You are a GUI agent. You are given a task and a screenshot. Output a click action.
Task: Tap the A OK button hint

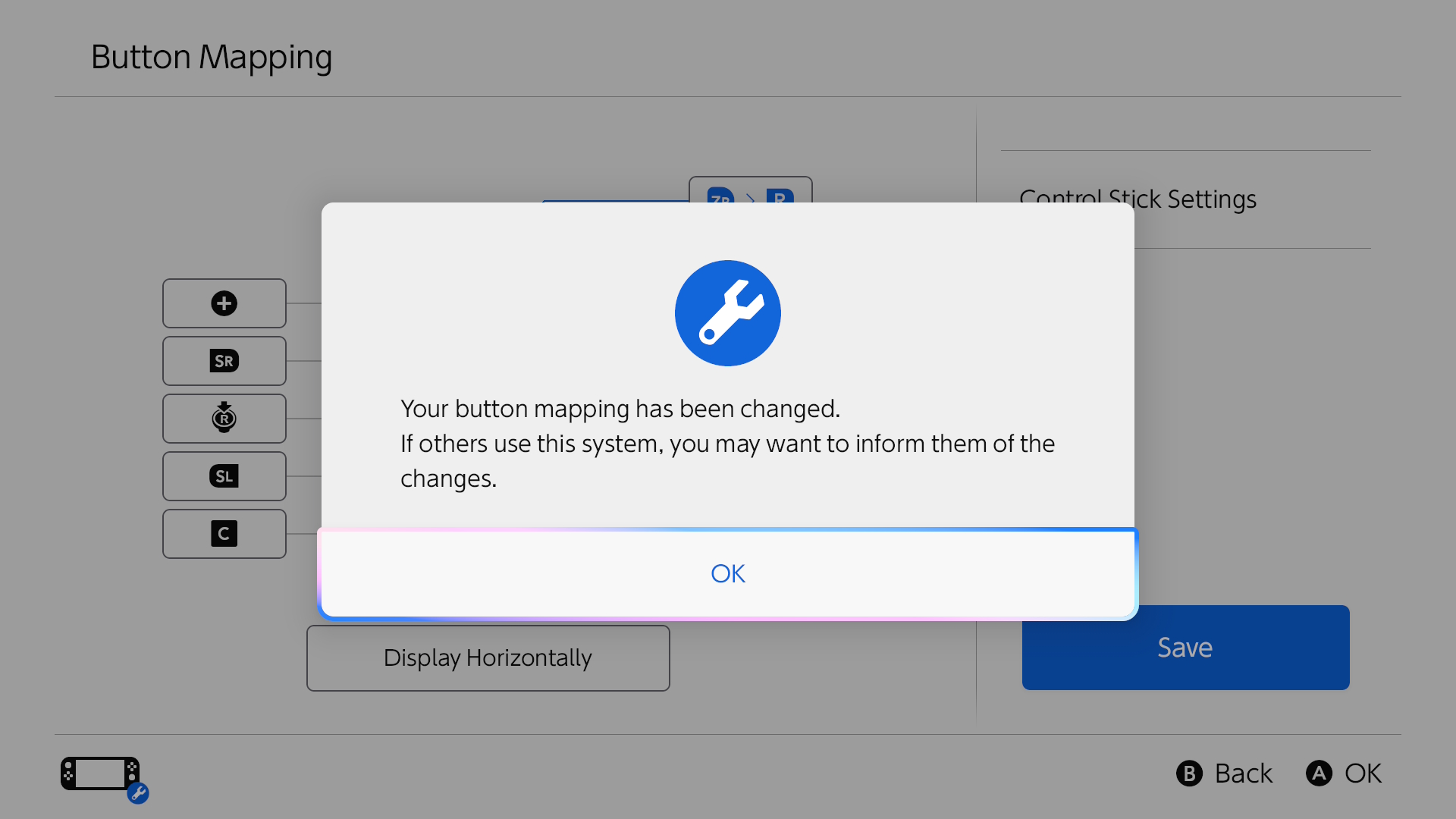pos(1344,773)
